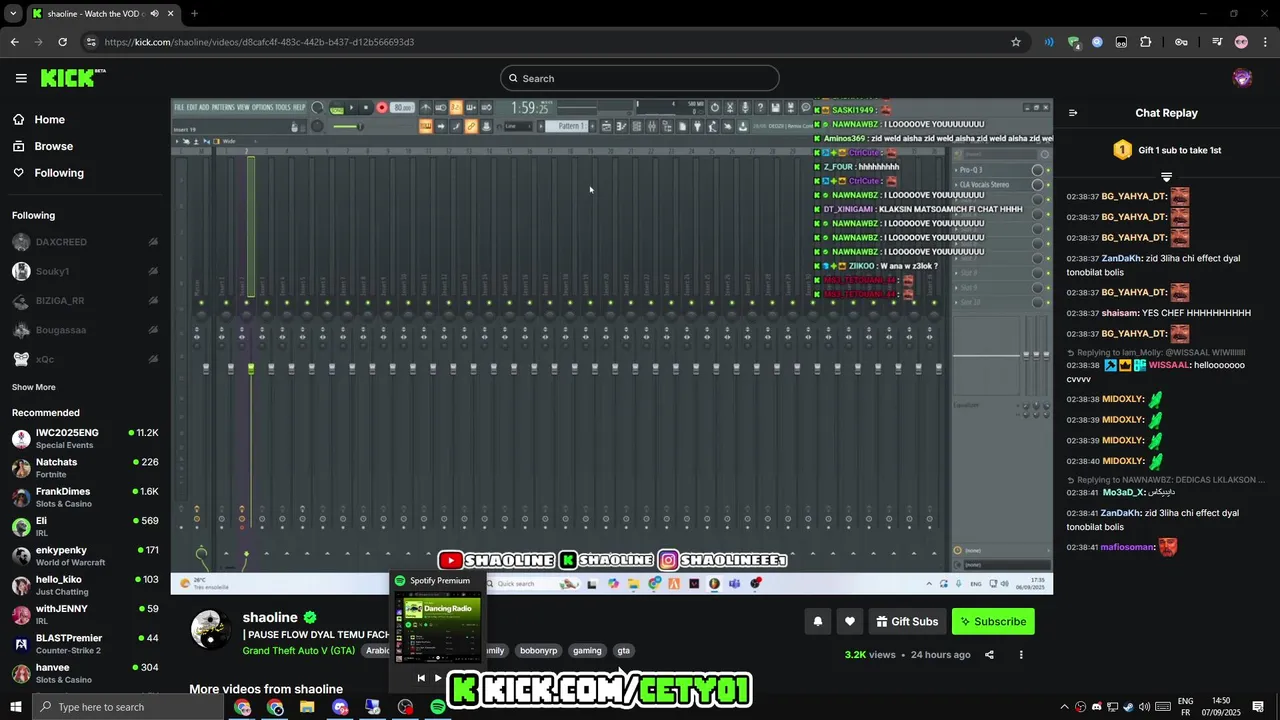Click the taskbar clock showing 14:50
Screen dimensions: 1280x720
[x=1221, y=707]
